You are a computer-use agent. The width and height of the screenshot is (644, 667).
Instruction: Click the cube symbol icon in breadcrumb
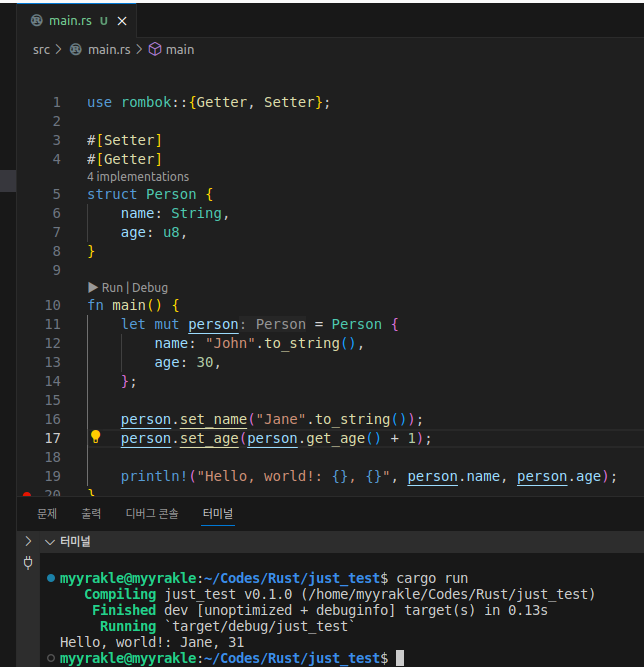point(155,49)
